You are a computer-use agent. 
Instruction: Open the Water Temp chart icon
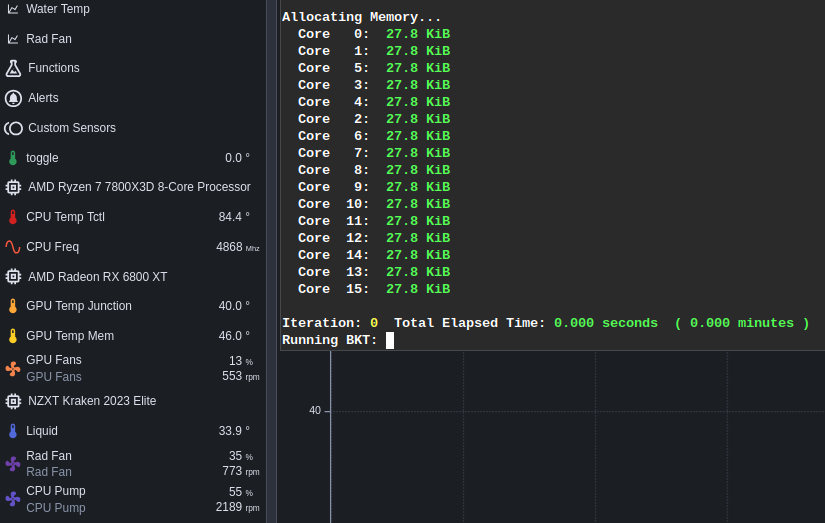tap(13, 9)
